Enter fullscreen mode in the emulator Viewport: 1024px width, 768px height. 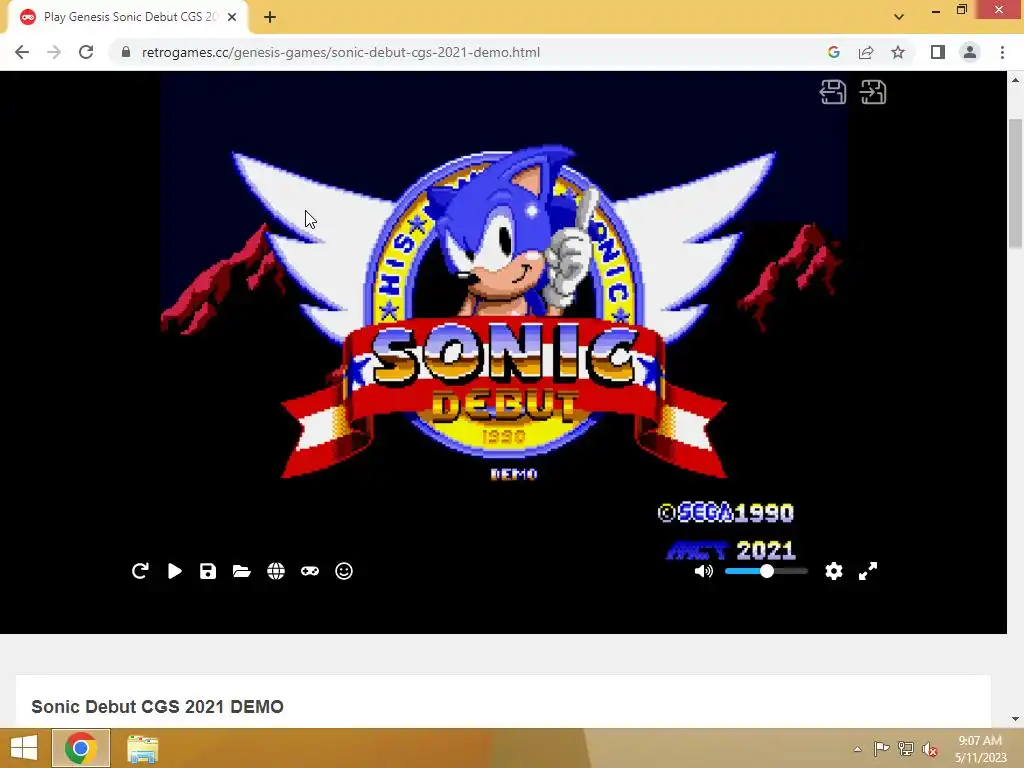[867, 571]
